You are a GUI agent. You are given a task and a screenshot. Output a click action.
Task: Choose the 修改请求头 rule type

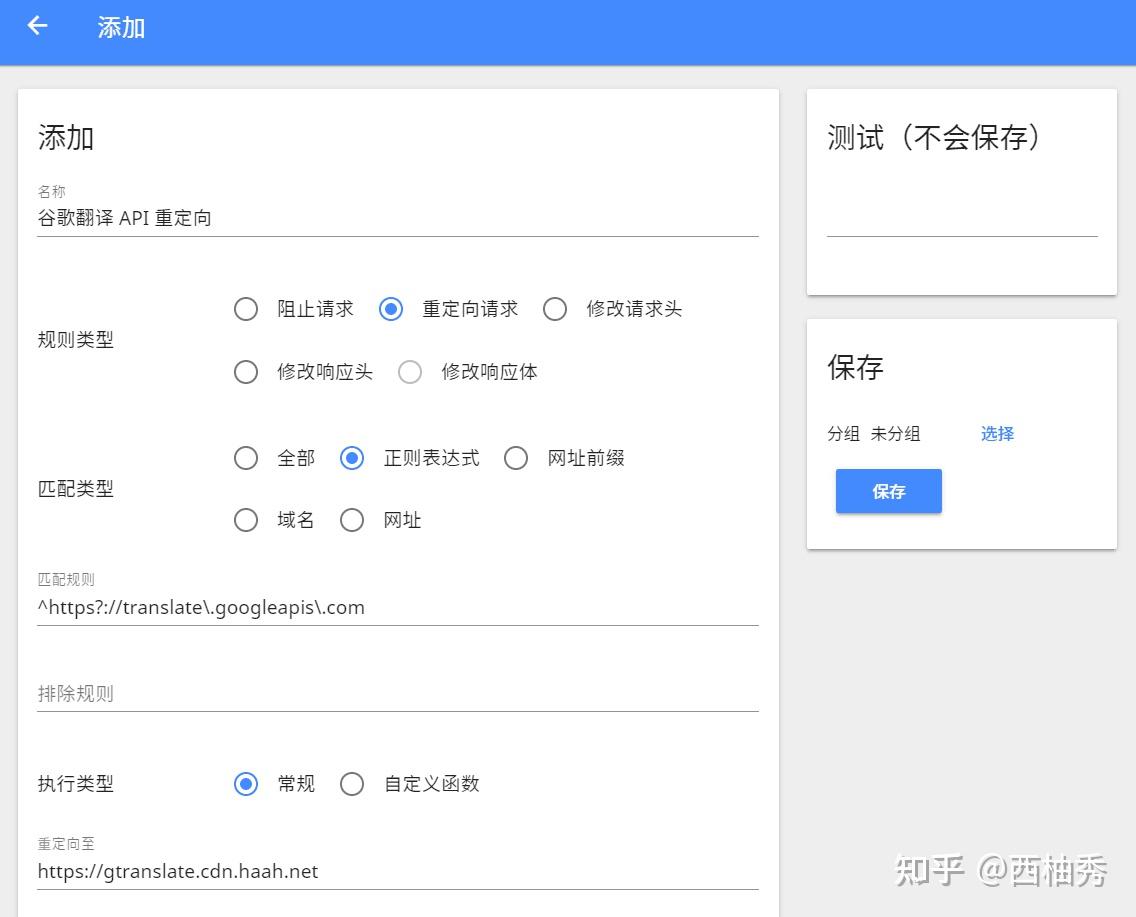(x=555, y=309)
